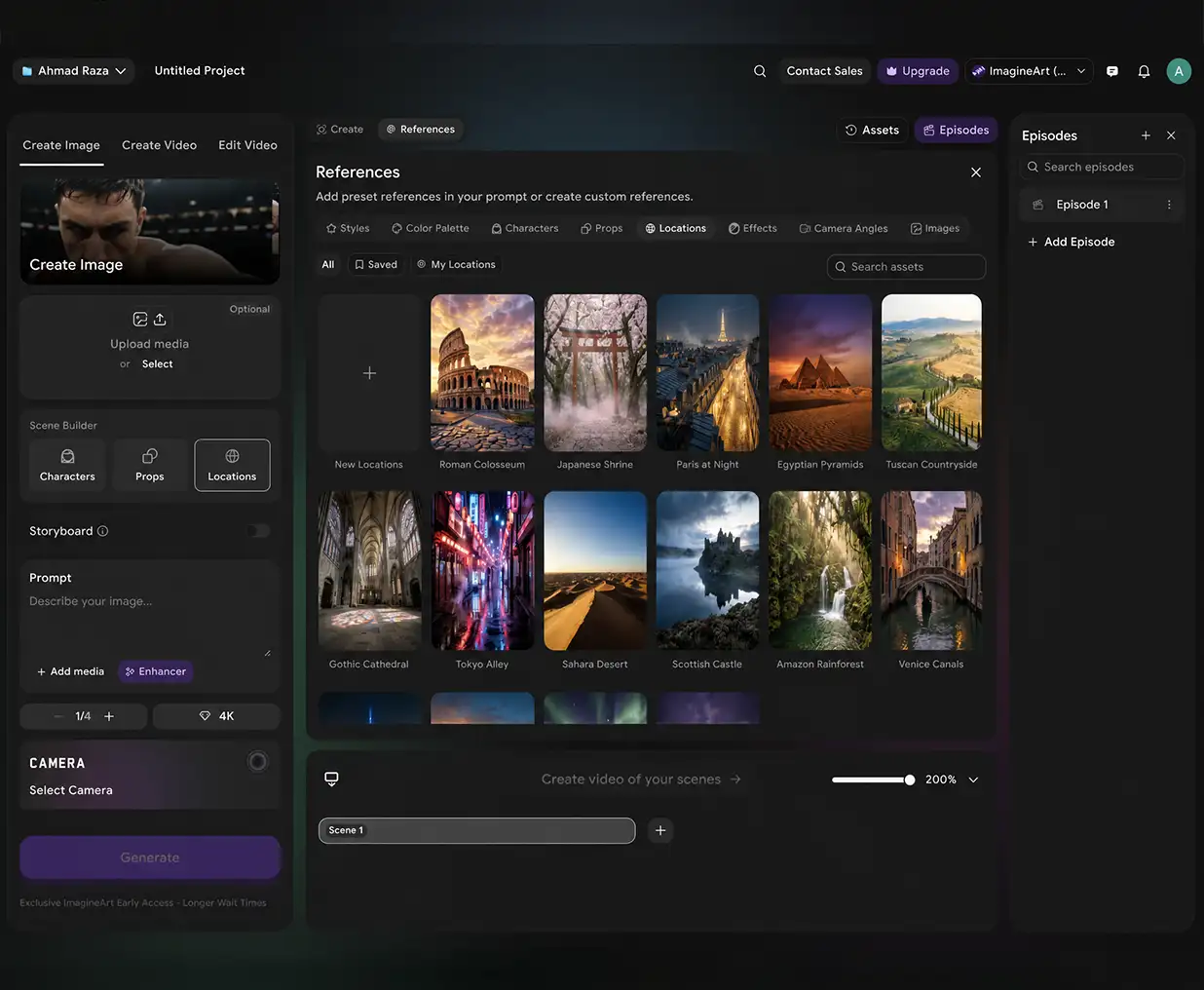Click the search magnifier icon in top bar

click(x=760, y=71)
